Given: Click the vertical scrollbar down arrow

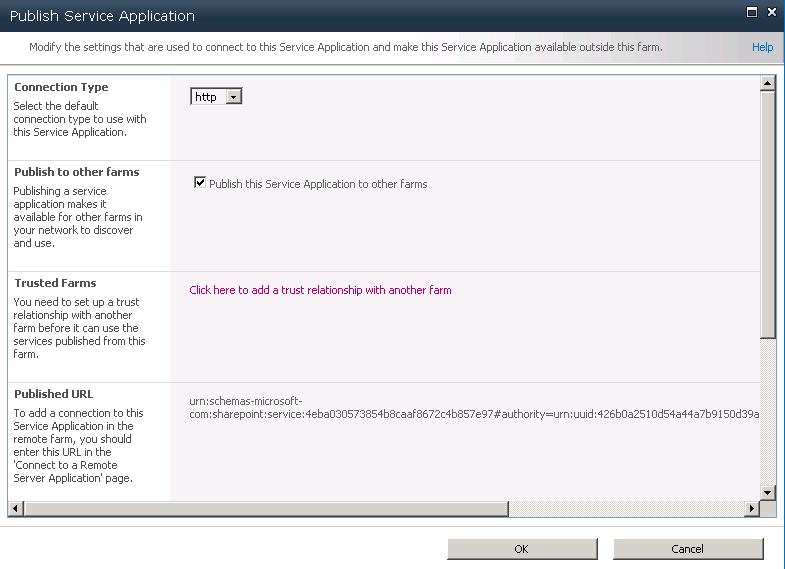Looking at the screenshot, I should [767, 492].
